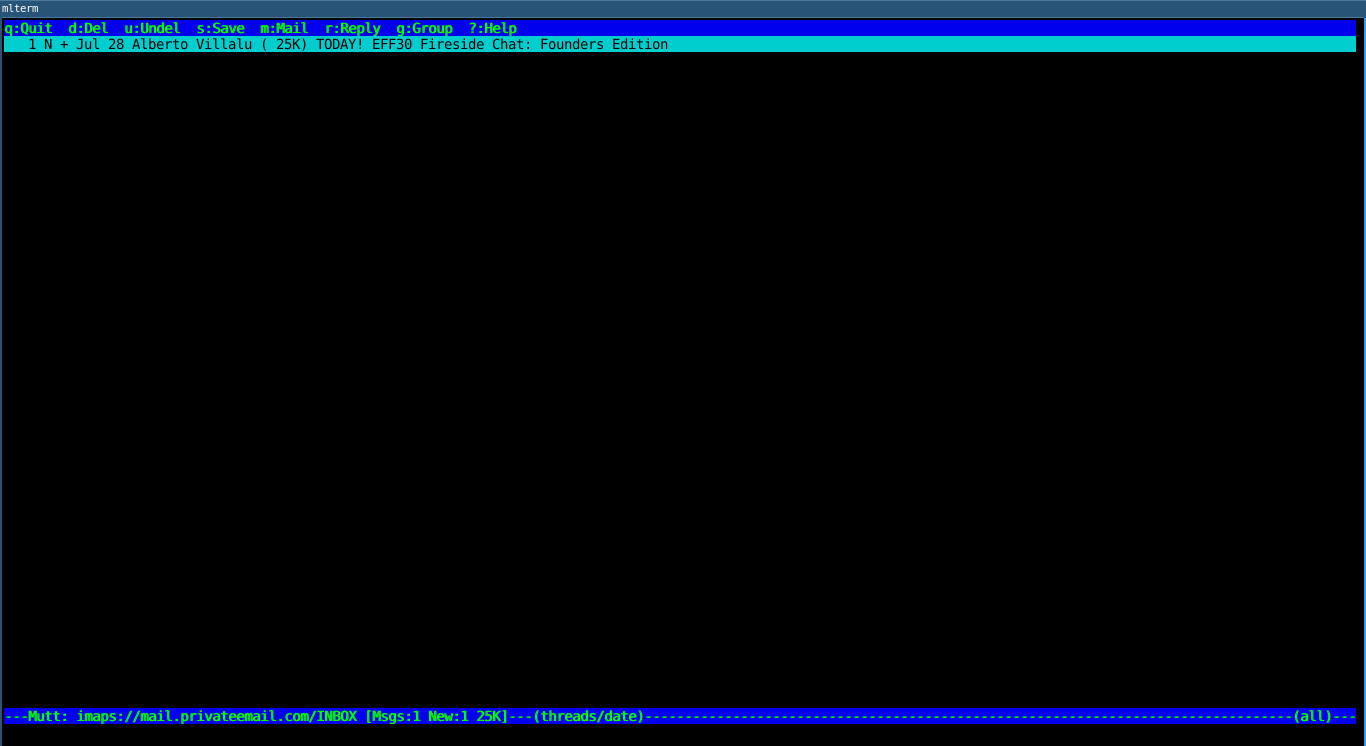Click the N new-message flag

(x=48, y=44)
